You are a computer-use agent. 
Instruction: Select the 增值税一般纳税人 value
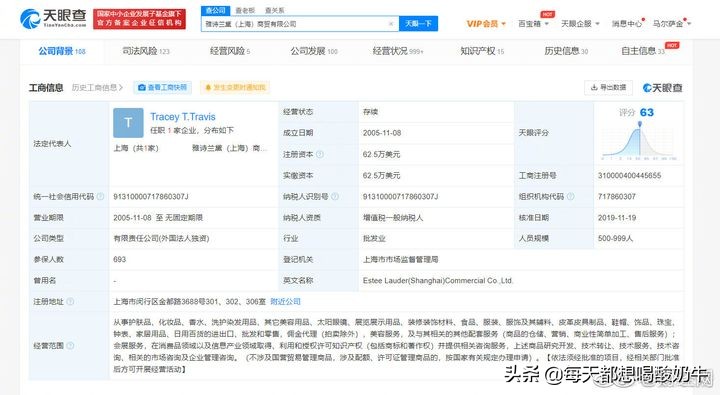pyautogui.click(x=393, y=218)
